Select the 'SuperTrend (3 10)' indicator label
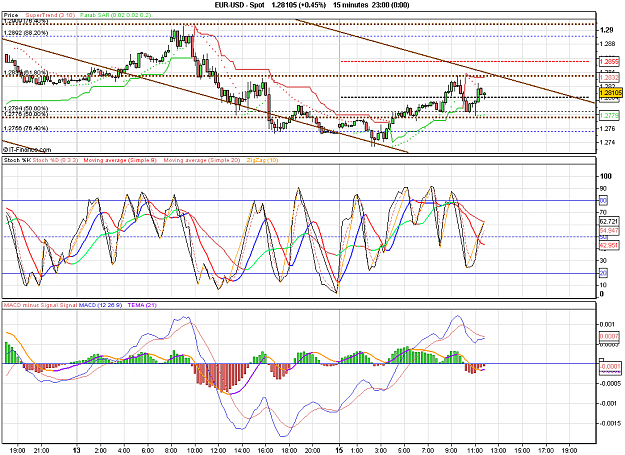625x455 pixels. click(50, 15)
